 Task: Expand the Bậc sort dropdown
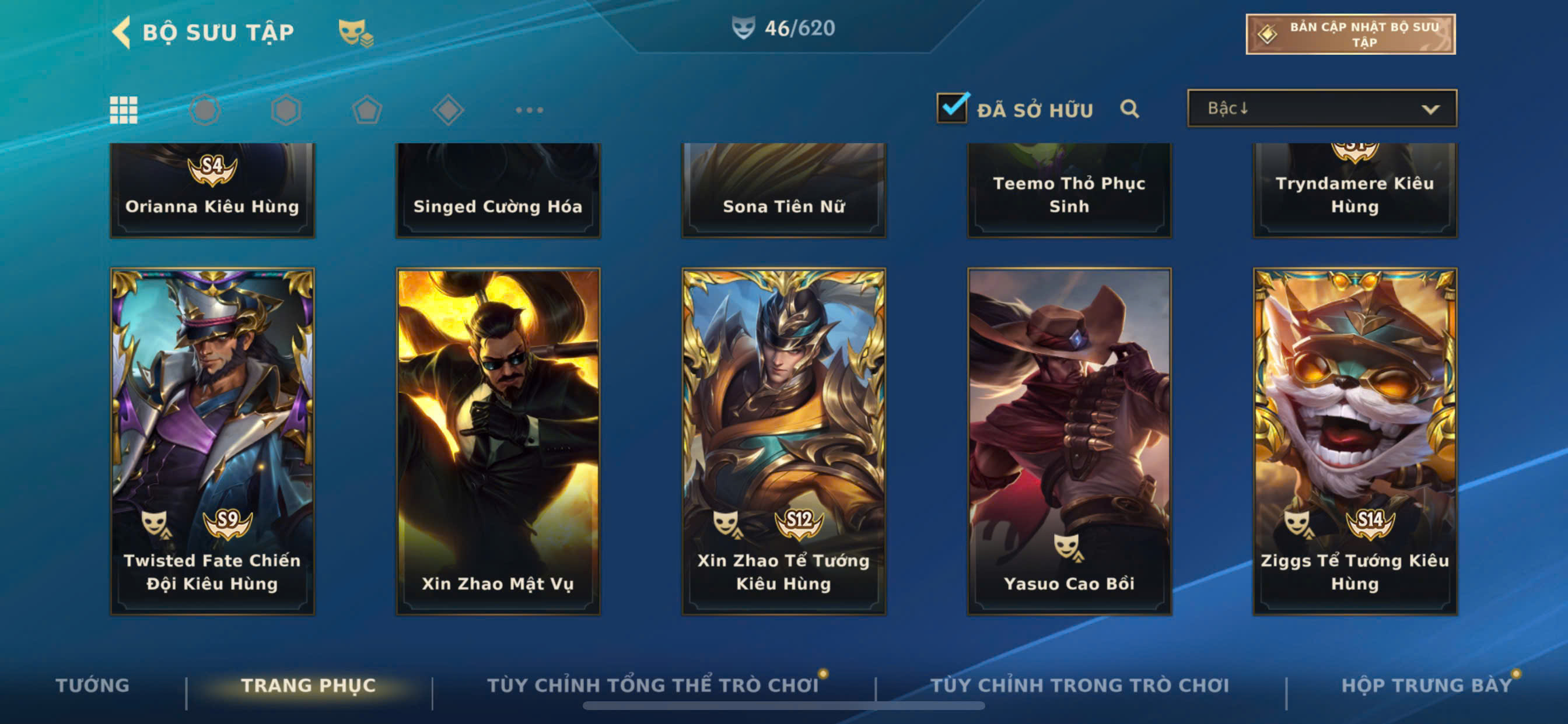pyautogui.click(x=1322, y=108)
